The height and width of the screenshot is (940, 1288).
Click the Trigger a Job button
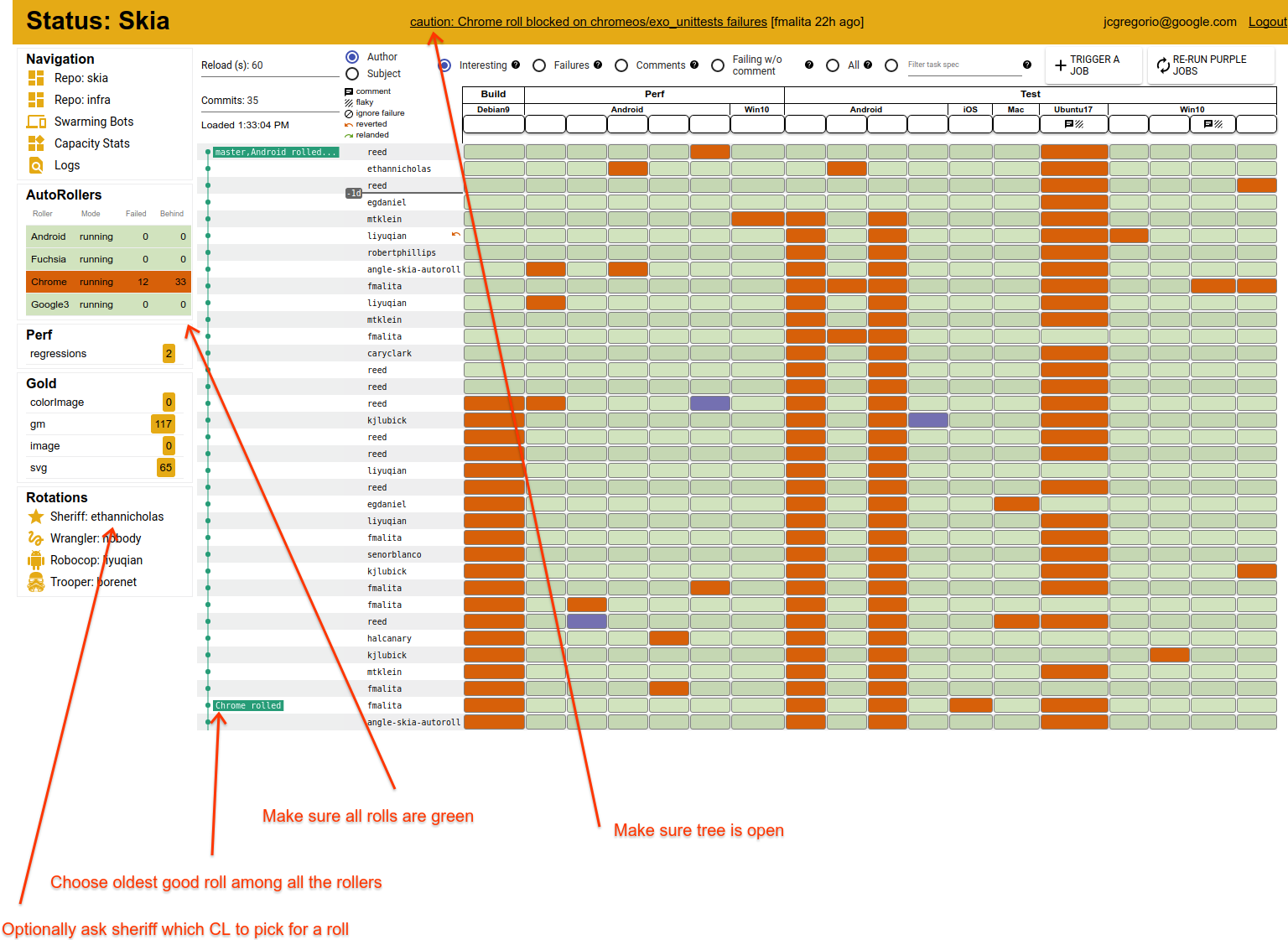1087,65
